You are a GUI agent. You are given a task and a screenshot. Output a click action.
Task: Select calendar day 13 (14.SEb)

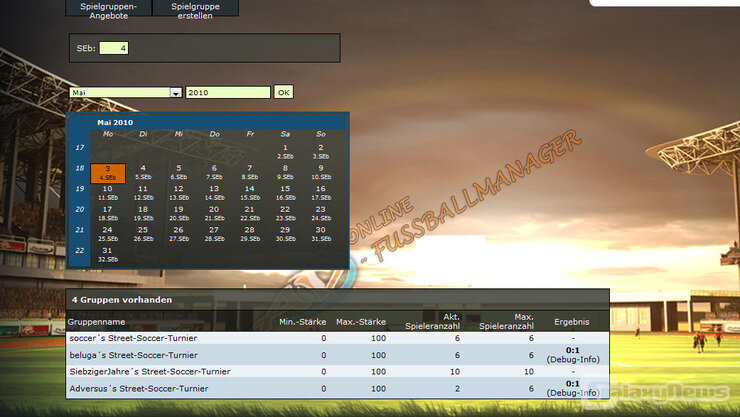point(214,193)
